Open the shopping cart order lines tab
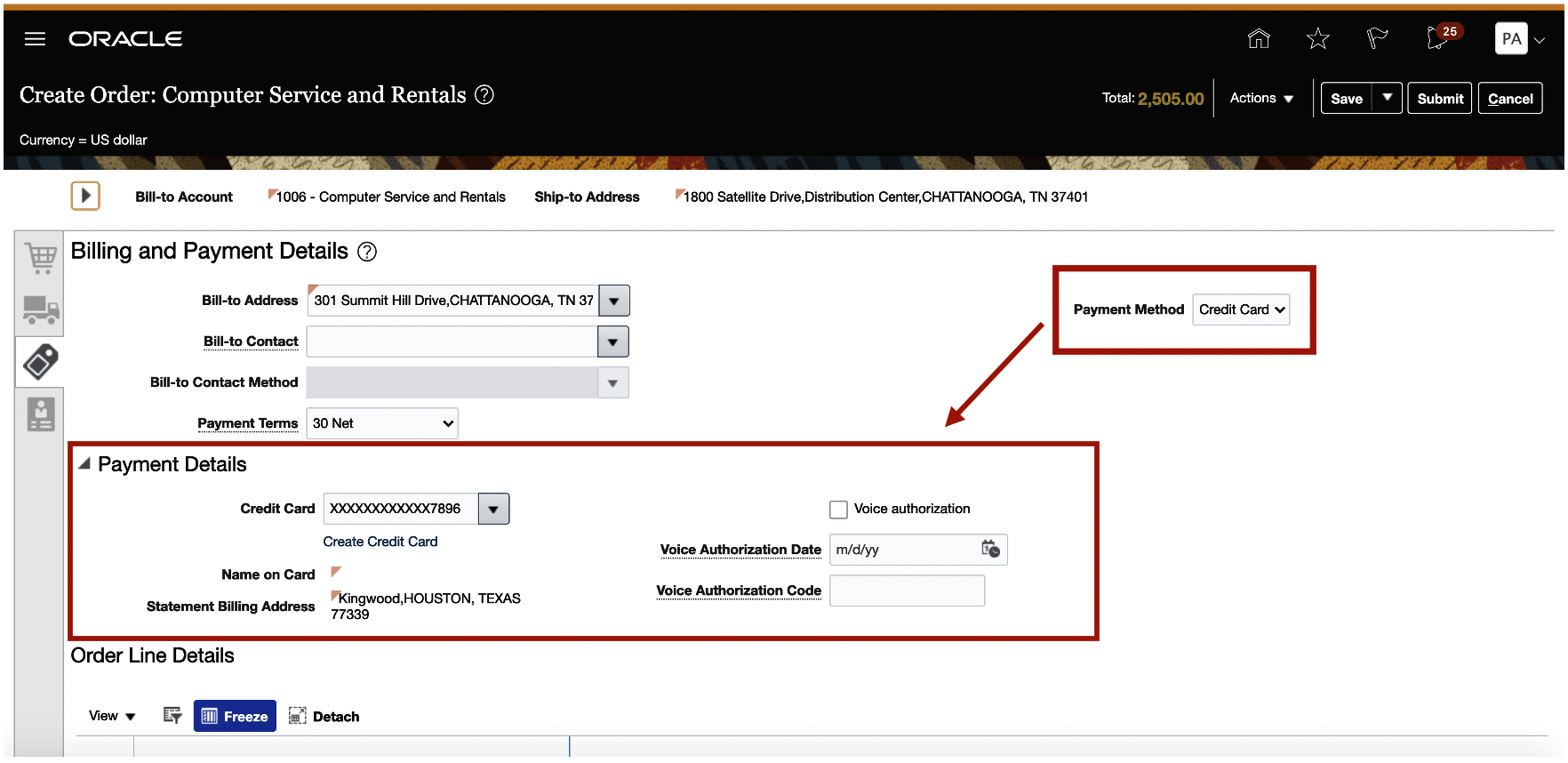Viewport: 1568px width, 763px height. 41,258
